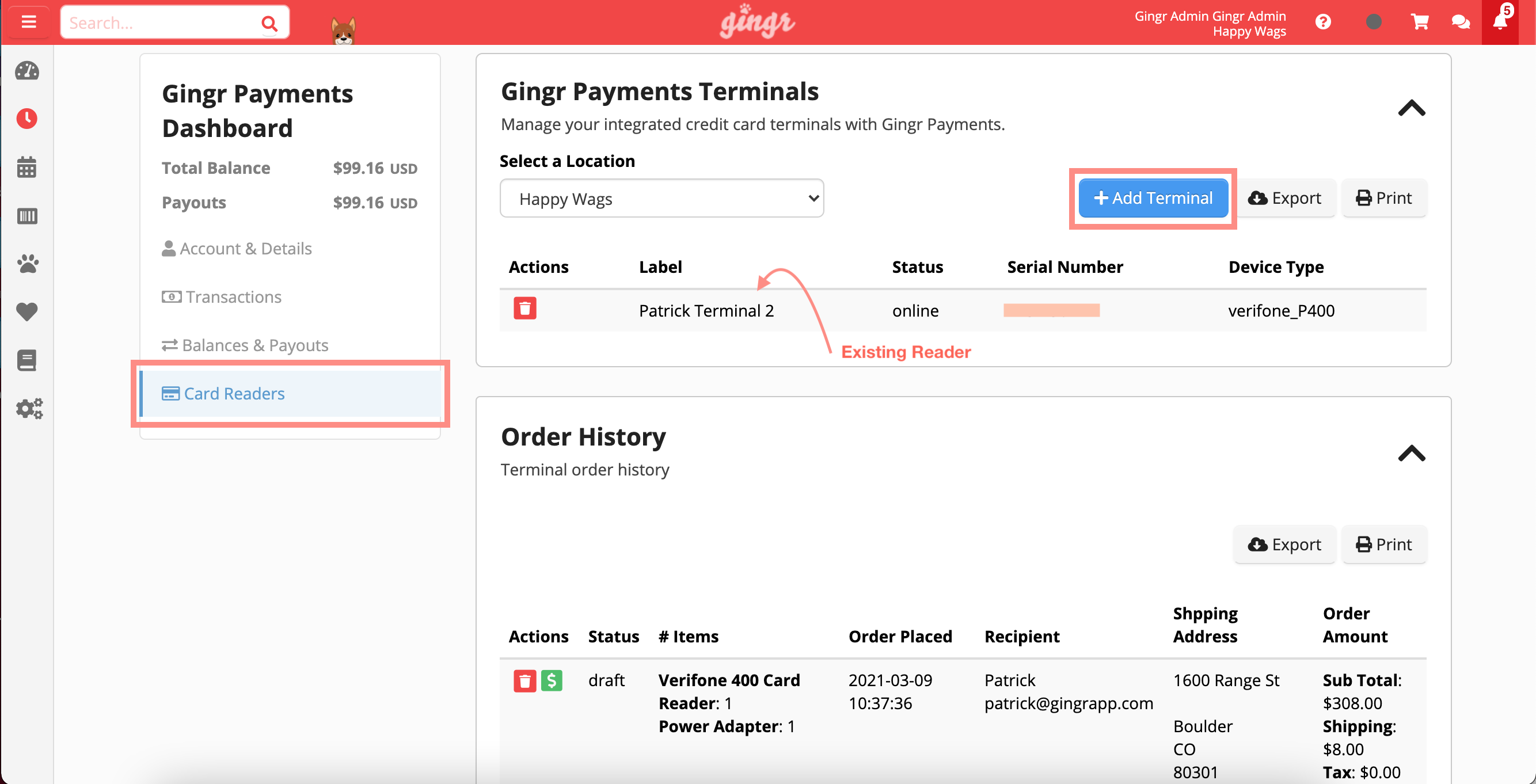Screen dimensions: 1536x784
Task: Click the Order Amount column header
Action: pyautogui.click(x=1355, y=625)
